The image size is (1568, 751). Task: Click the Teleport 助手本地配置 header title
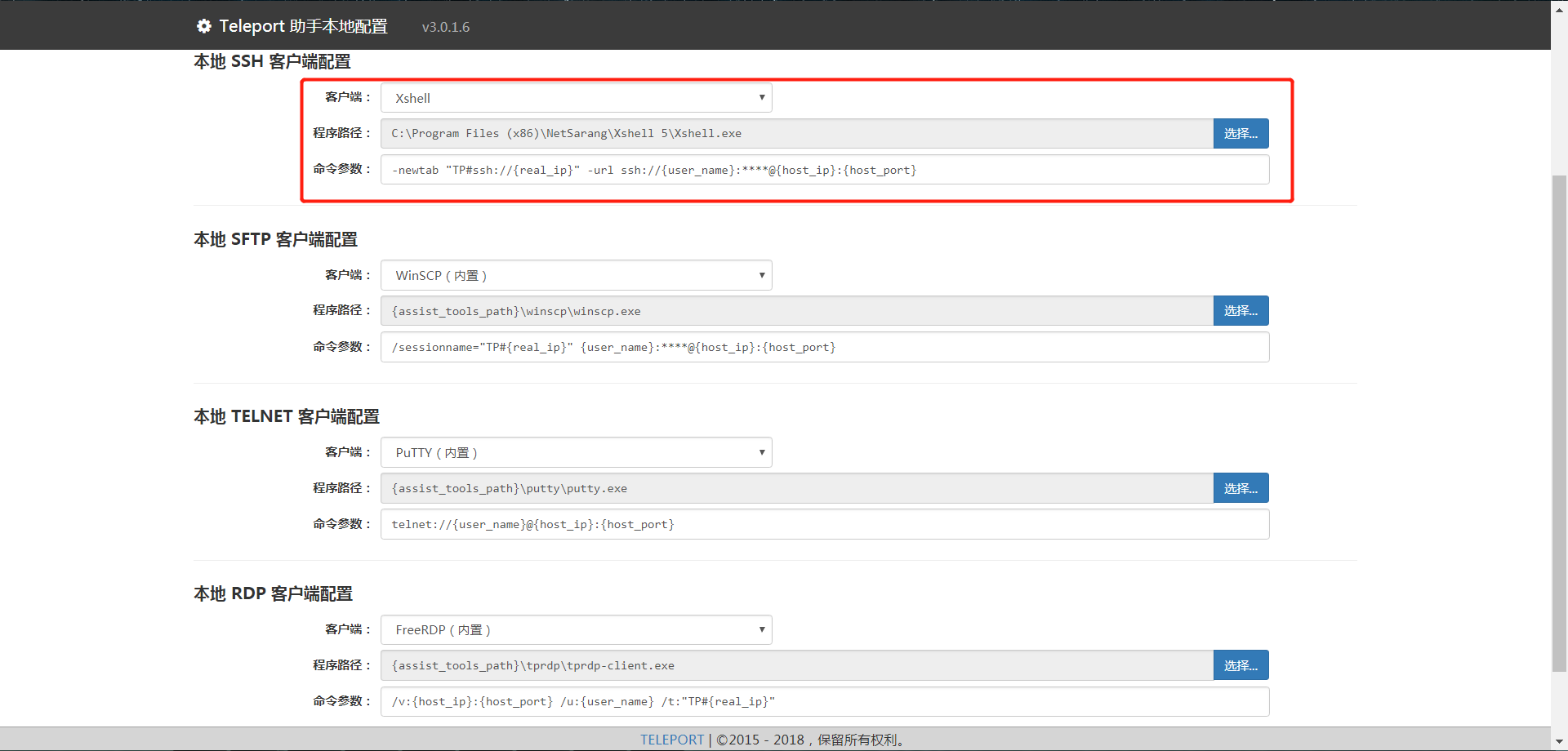tap(303, 26)
